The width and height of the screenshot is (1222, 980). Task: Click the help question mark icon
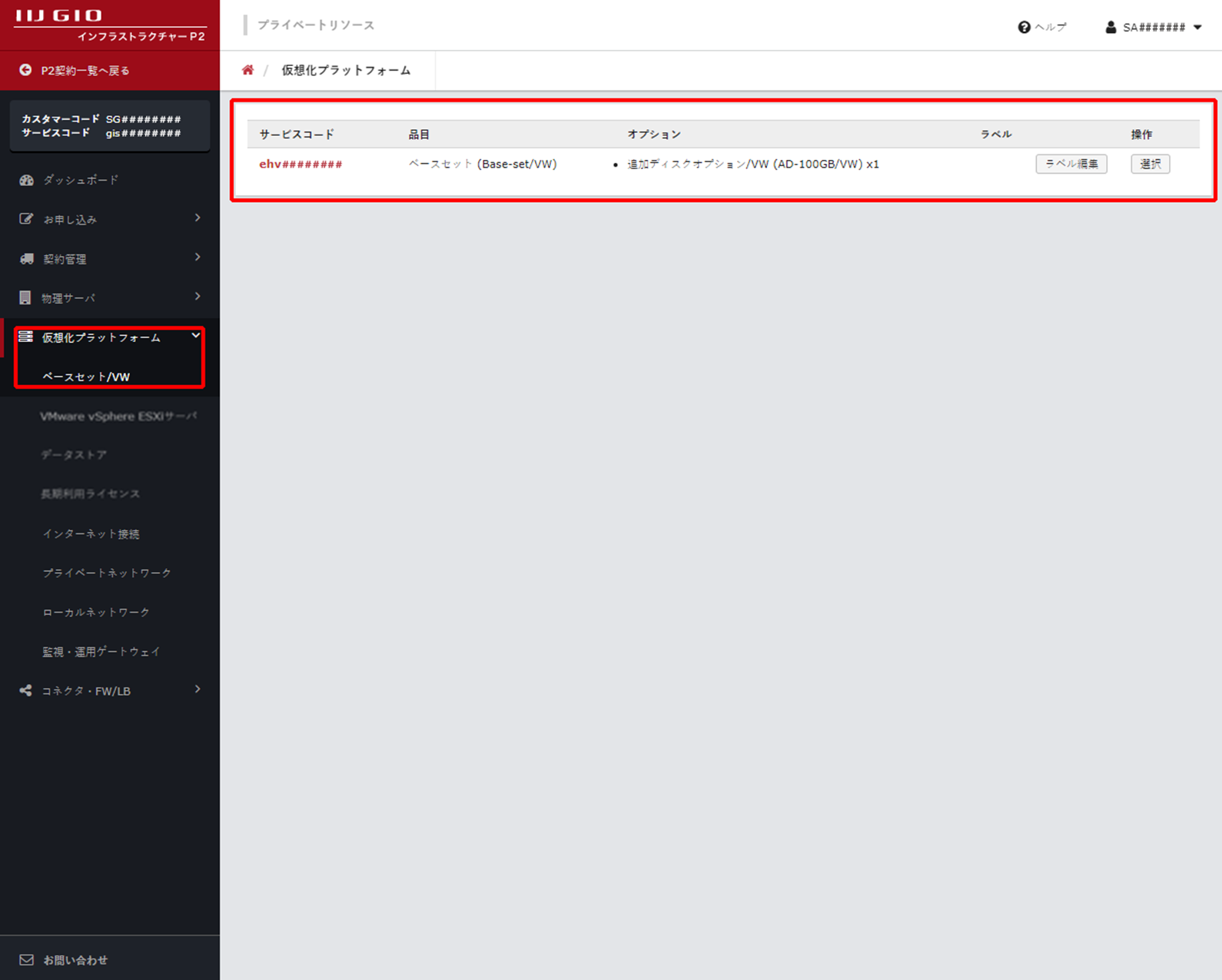[1024, 27]
